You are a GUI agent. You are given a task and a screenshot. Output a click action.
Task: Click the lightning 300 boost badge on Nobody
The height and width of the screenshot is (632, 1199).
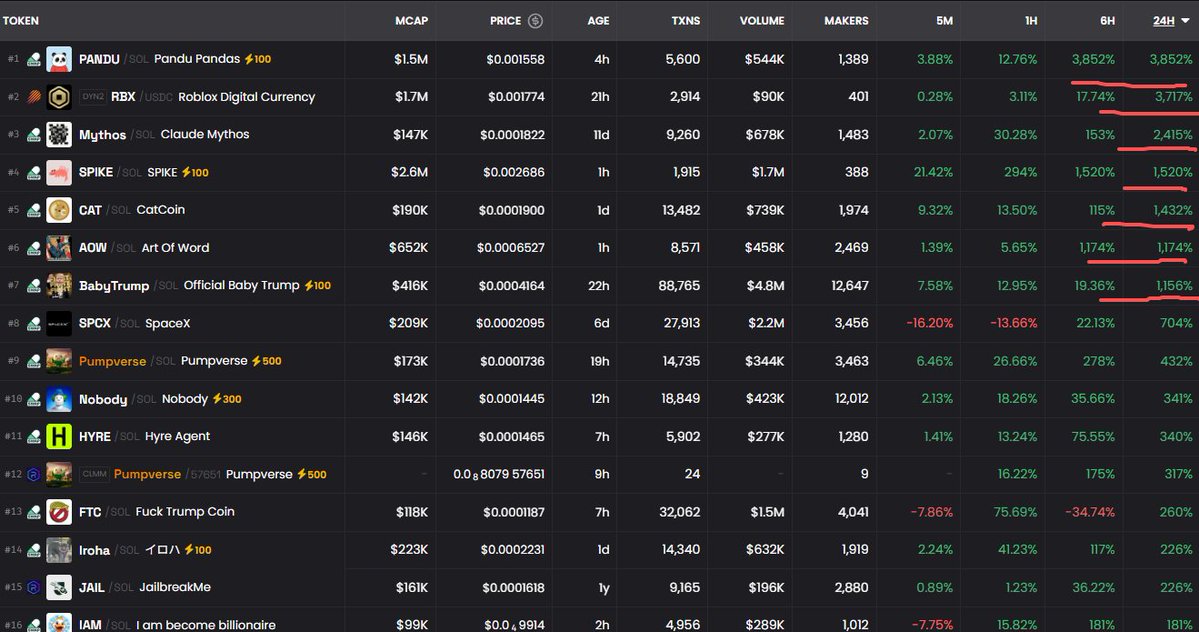pyautogui.click(x=226, y=399)
